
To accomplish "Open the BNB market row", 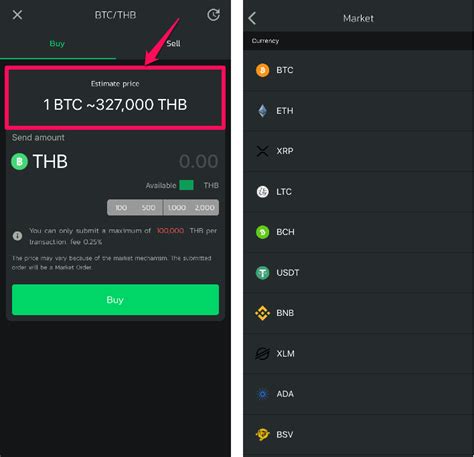I will coord(358,313).
